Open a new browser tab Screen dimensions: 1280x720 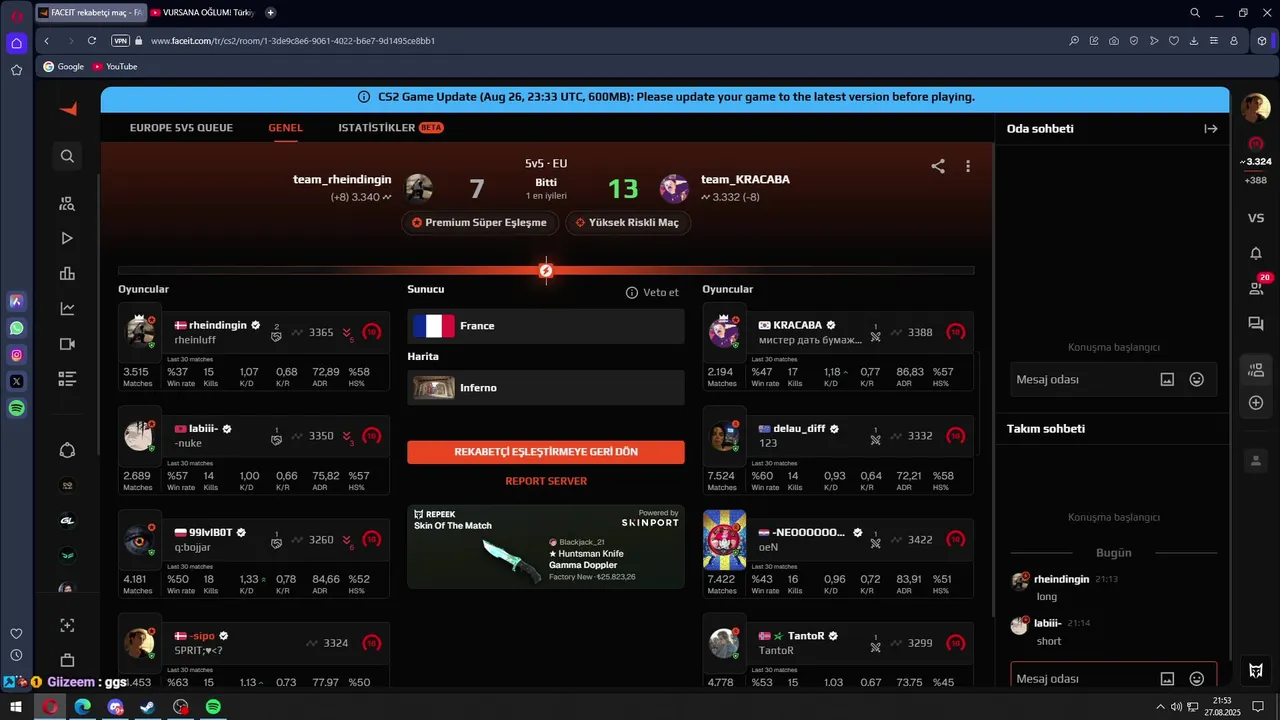point(271,13)
